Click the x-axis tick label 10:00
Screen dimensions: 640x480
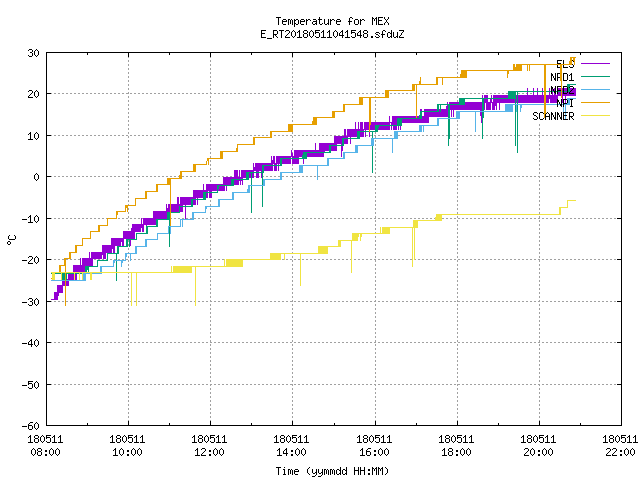click(127, 452)
